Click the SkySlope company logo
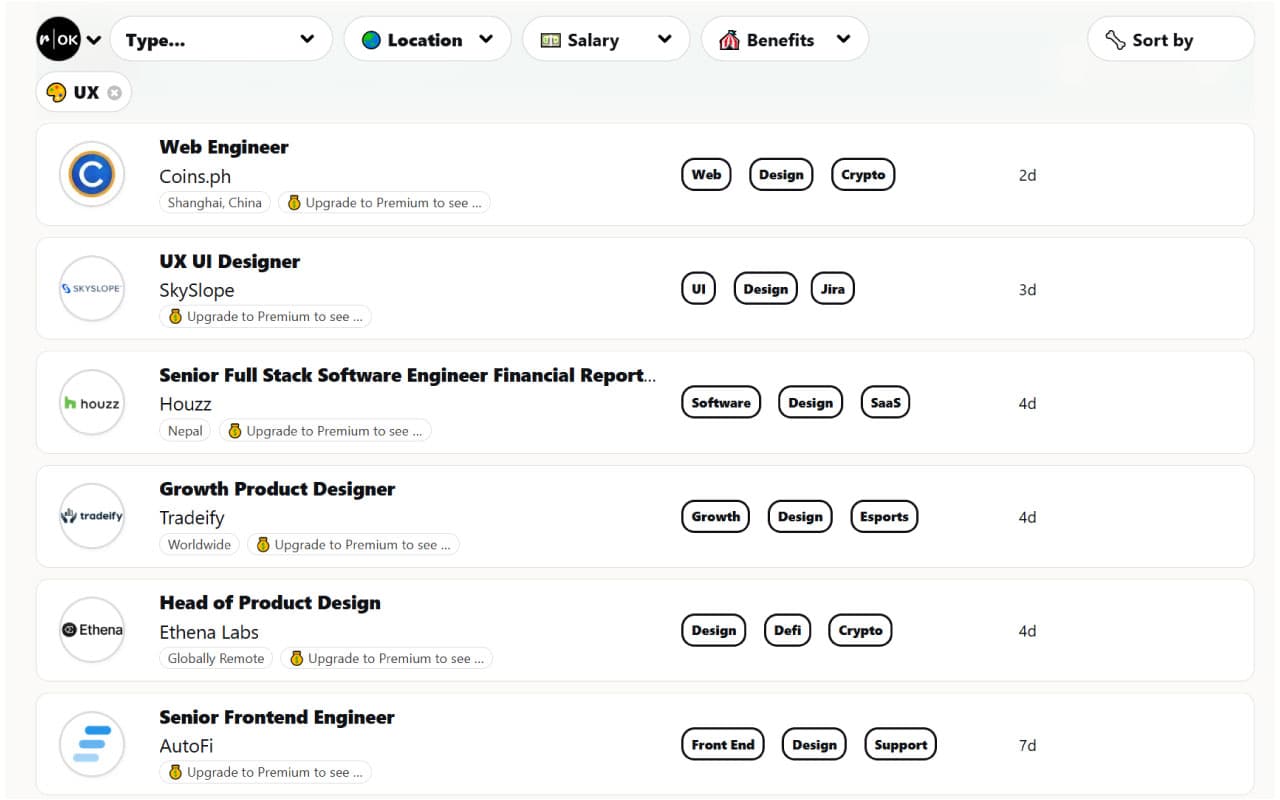Viewport: 1280px width, 800px height. [92, 289]
